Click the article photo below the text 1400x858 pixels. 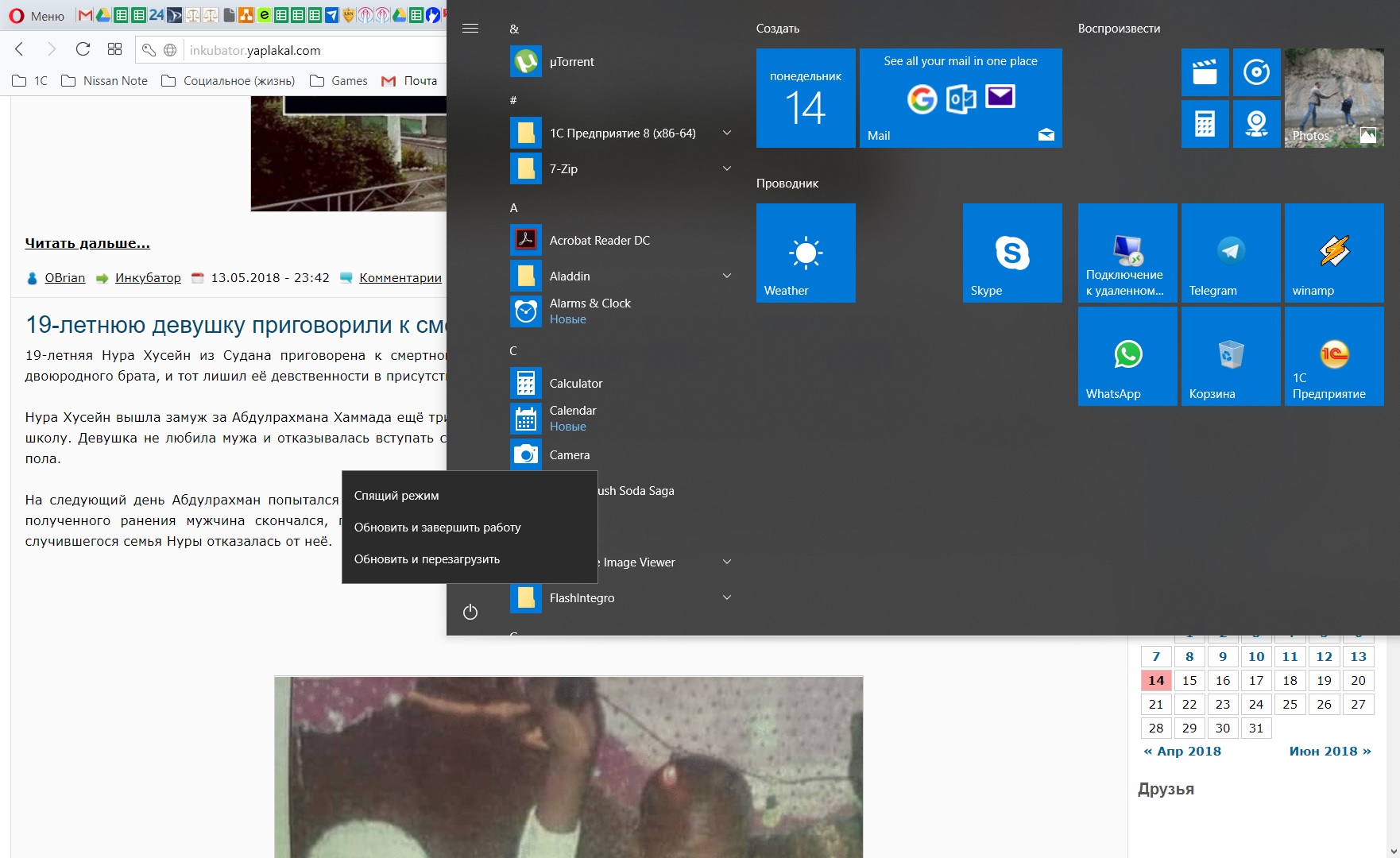[x=569, y=767]
